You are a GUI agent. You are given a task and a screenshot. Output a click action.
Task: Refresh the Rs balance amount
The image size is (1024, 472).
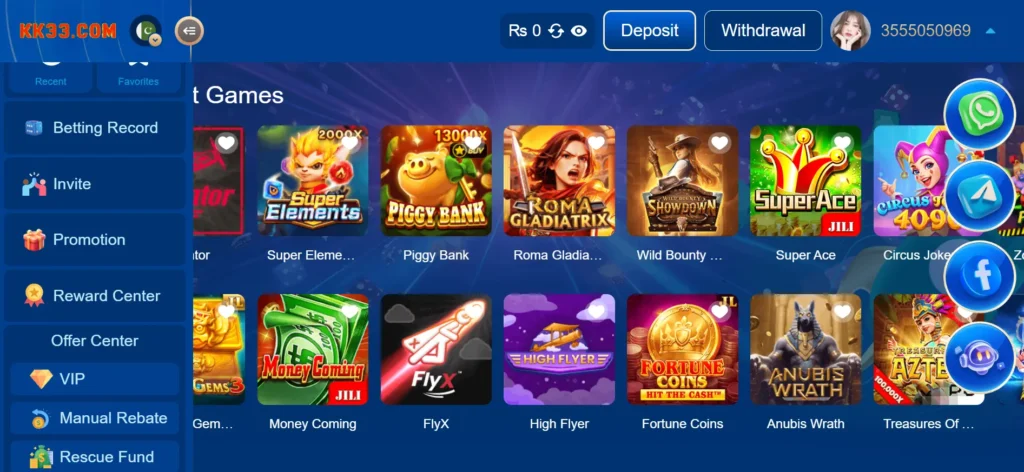pos(556,31)
